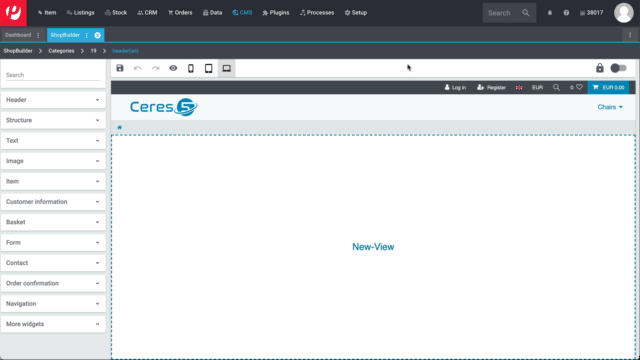Open the help question mark icon
640x360 pixels.
click(x=566, y=13)
